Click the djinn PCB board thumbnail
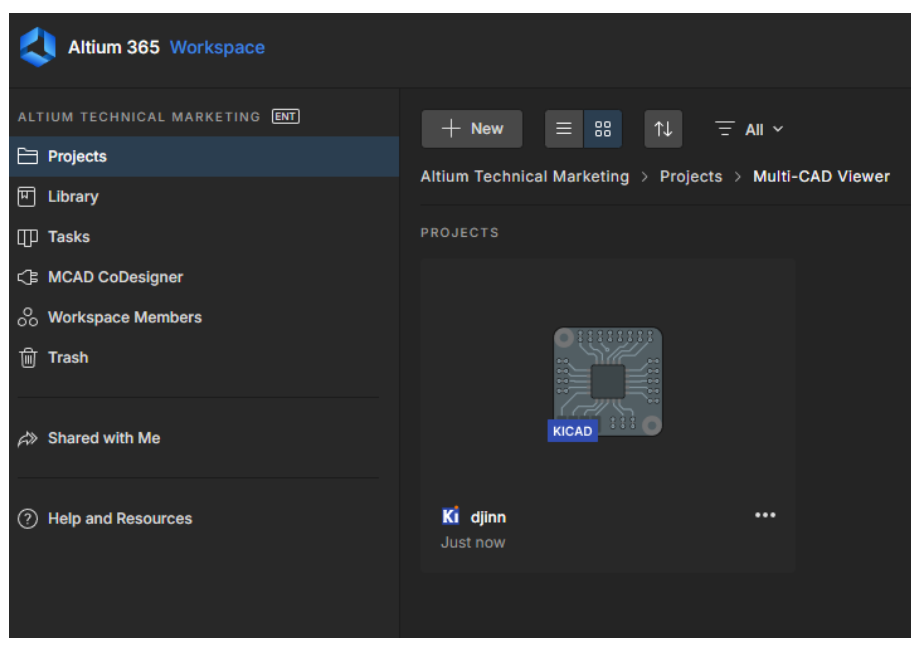Screen dimensions: 922x652 click(607, 382)
